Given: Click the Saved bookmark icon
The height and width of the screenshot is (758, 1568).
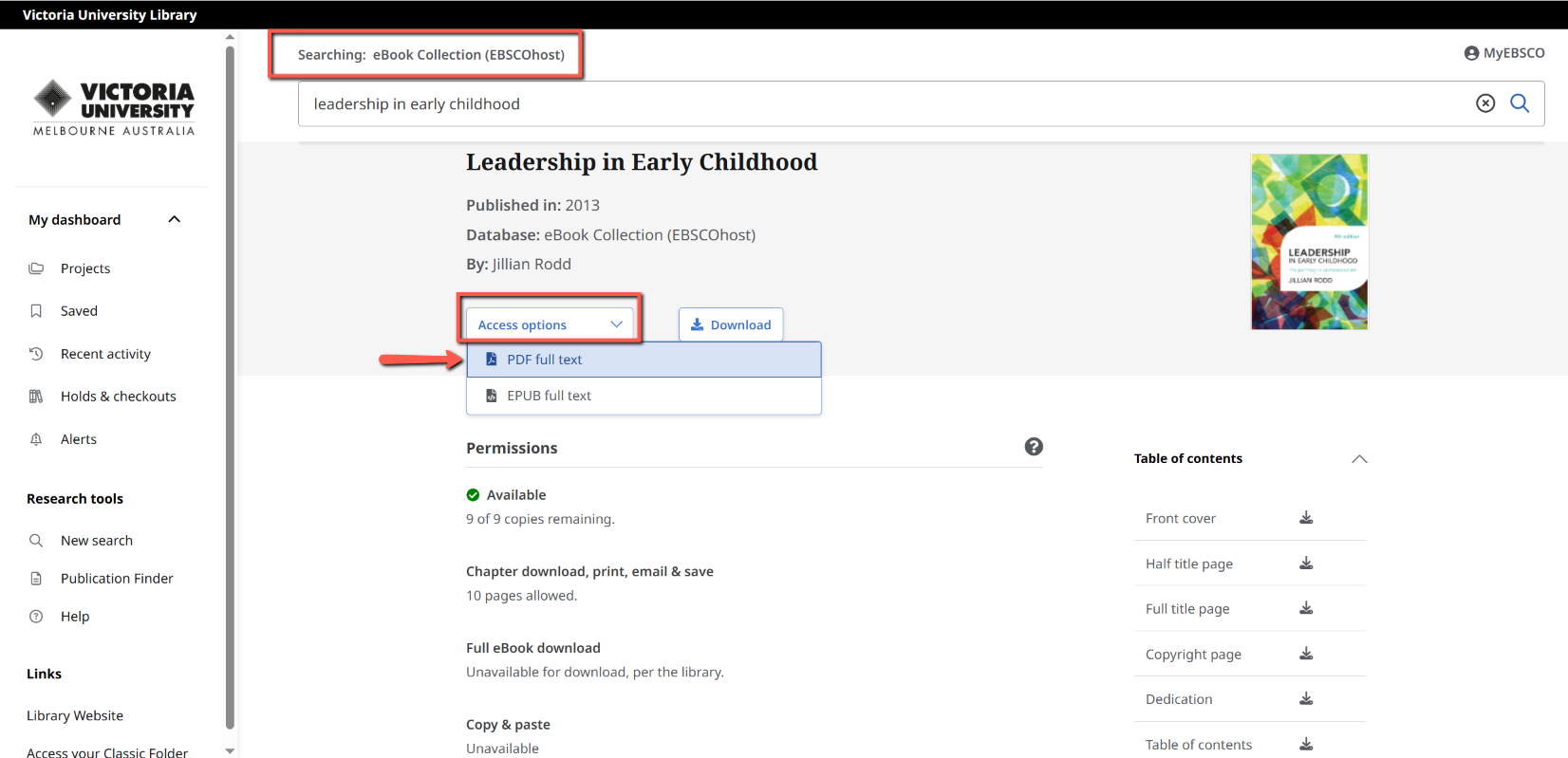Looking at the screenshot, I should tap(36, 311).
